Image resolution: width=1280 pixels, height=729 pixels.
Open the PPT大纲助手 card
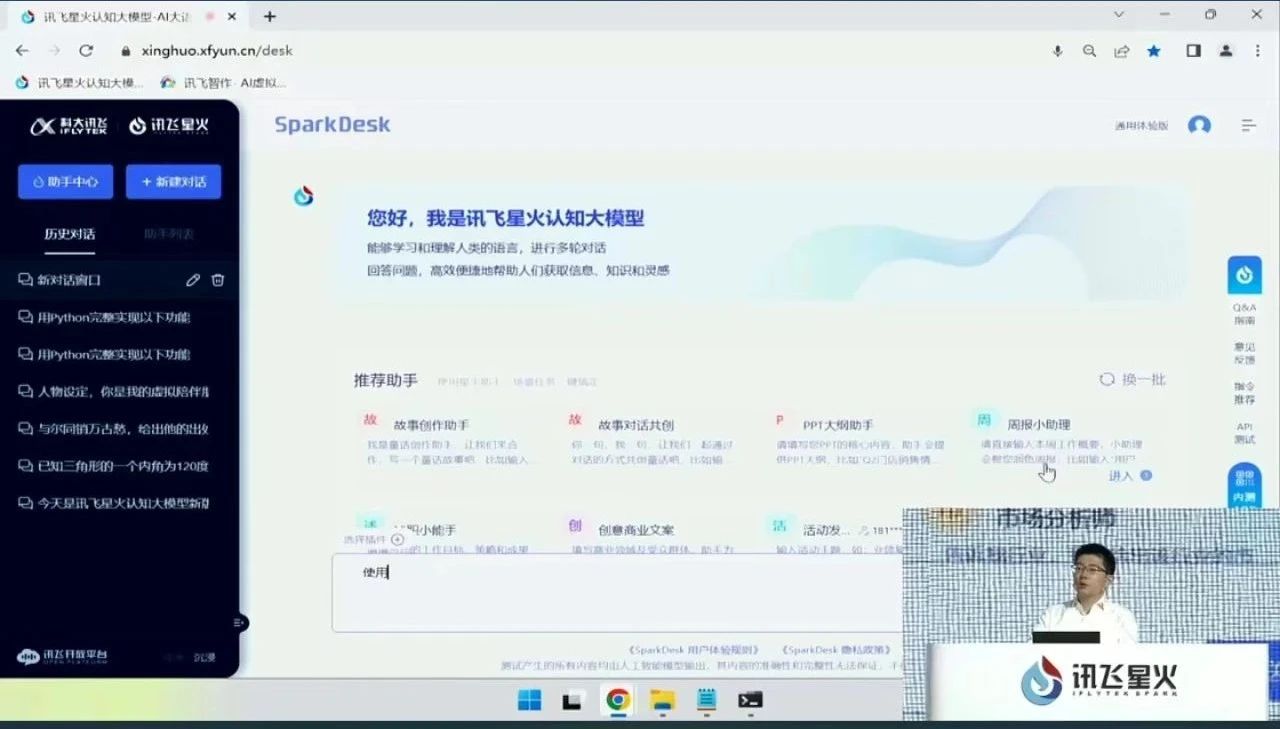[x=860, y=440]
